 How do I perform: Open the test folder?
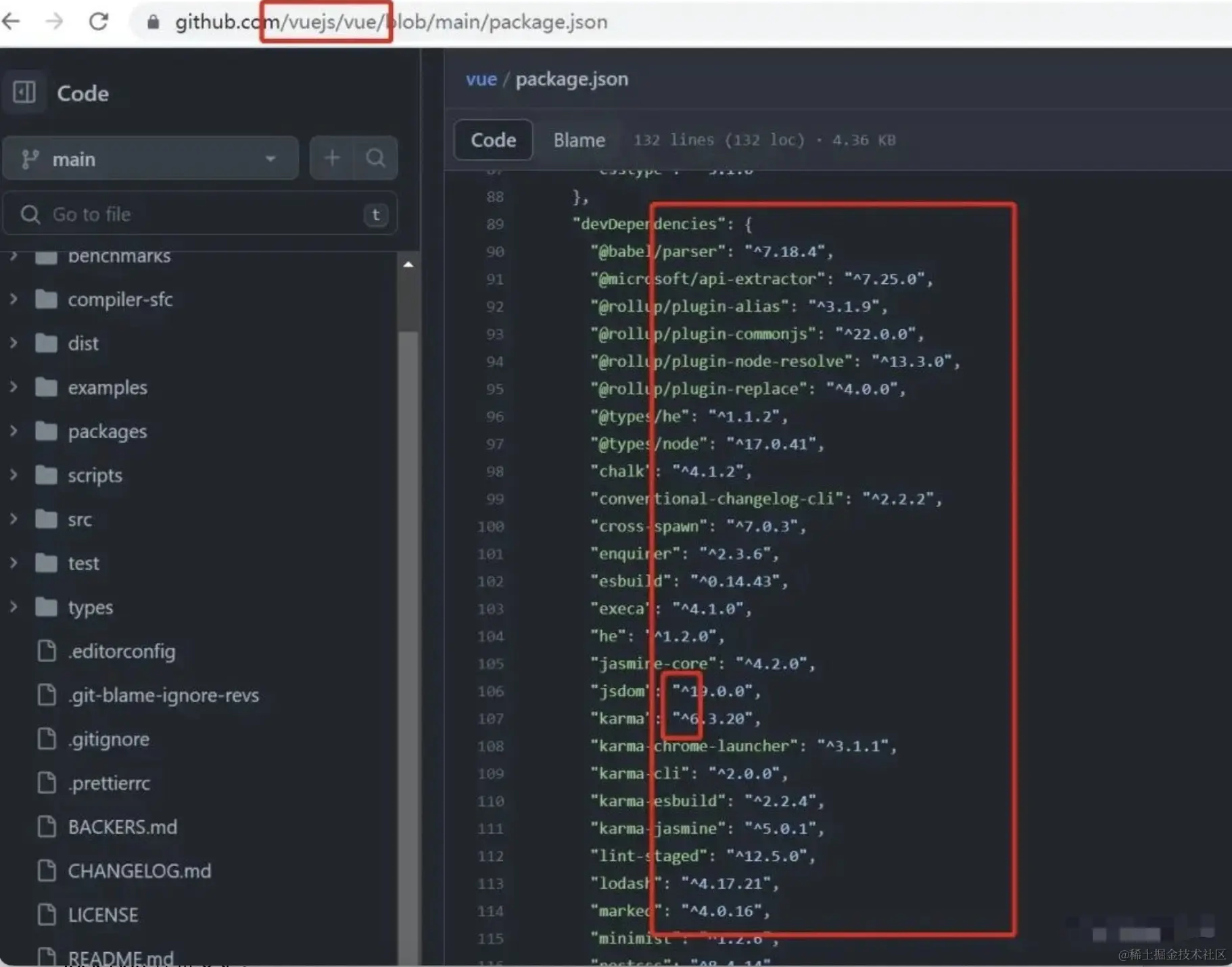pyautogui.click(x=83, y=563)
